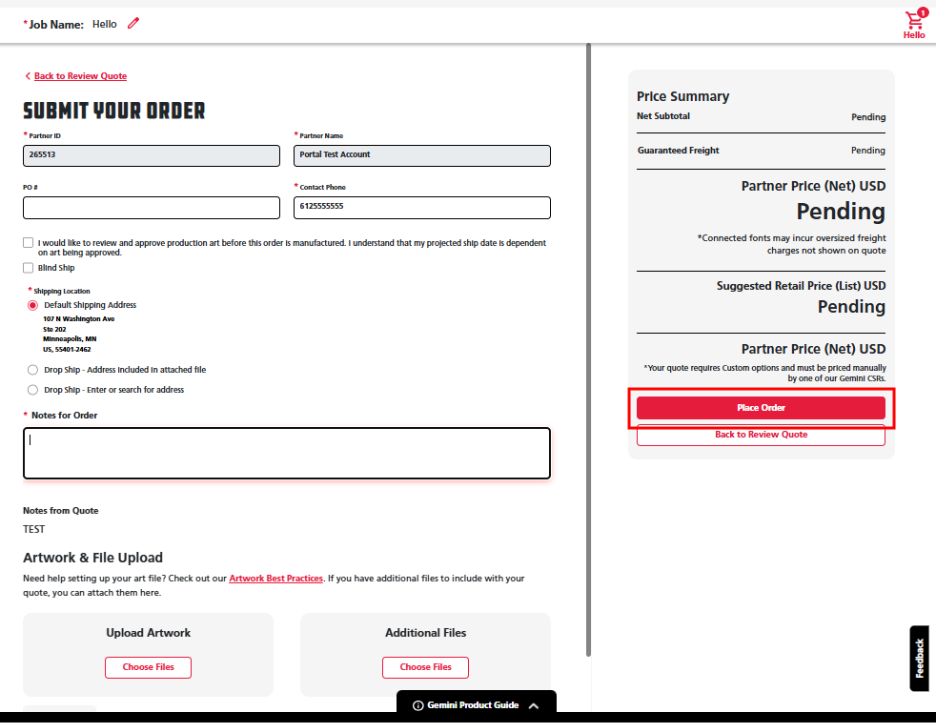Choose Drop Ship enter or search address
The width and height of the screenshot is (936, 723).
tap(33, 390)
